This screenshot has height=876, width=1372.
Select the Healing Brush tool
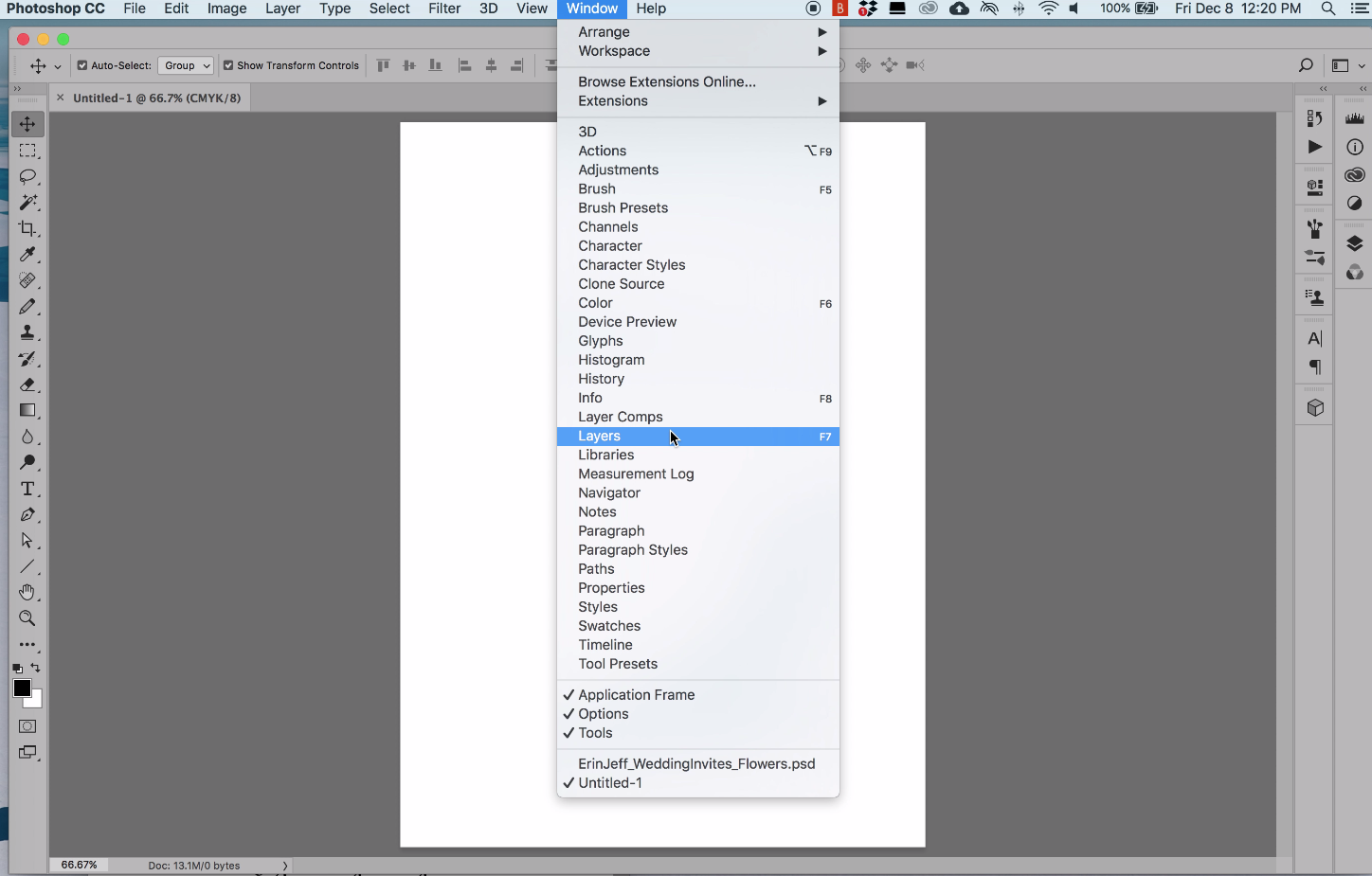[27, 280]
